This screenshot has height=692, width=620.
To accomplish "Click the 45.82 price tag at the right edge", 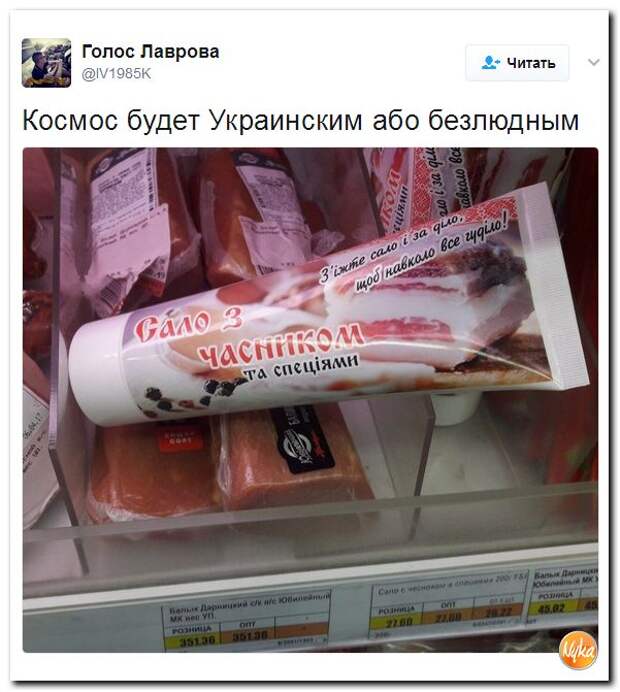I will 552,609.
